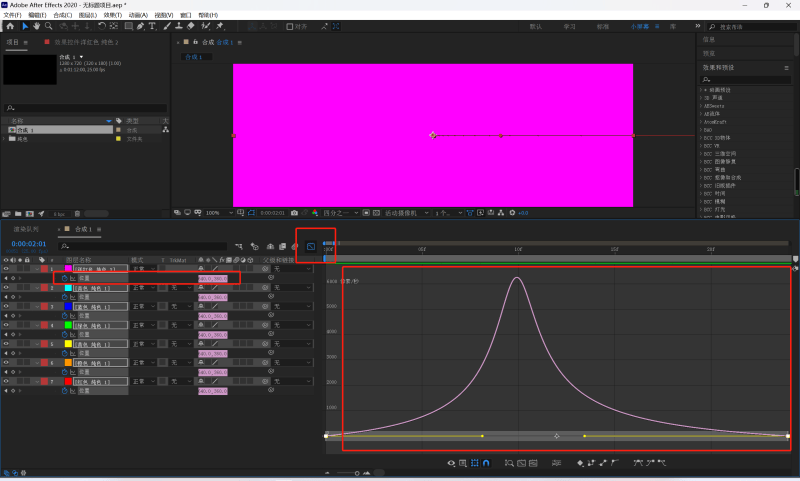800x481 pixels.
Task: Click the position stopwatch on layer 1
Action: click(64, 278)
